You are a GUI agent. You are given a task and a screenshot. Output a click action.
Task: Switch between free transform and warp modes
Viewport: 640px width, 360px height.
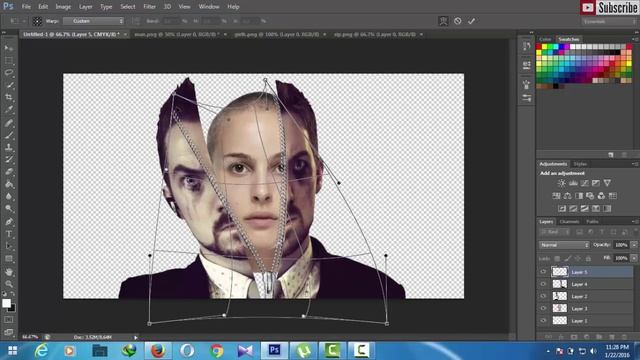[443, 21]
